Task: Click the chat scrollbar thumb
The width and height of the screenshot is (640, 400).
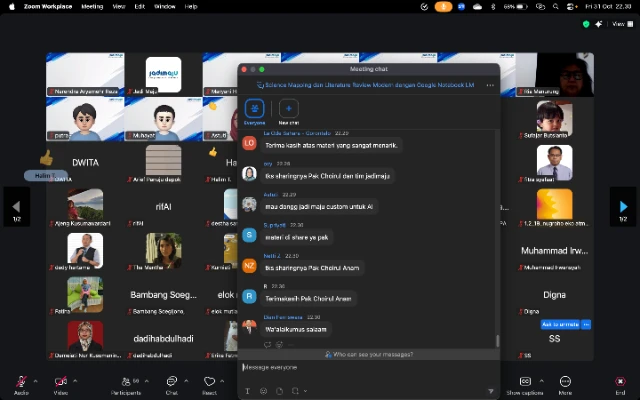Action: (x=497, y=341)
